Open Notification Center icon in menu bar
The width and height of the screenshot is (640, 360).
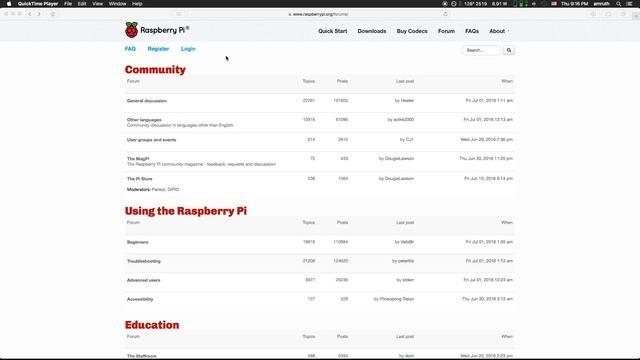click(630, 4)
